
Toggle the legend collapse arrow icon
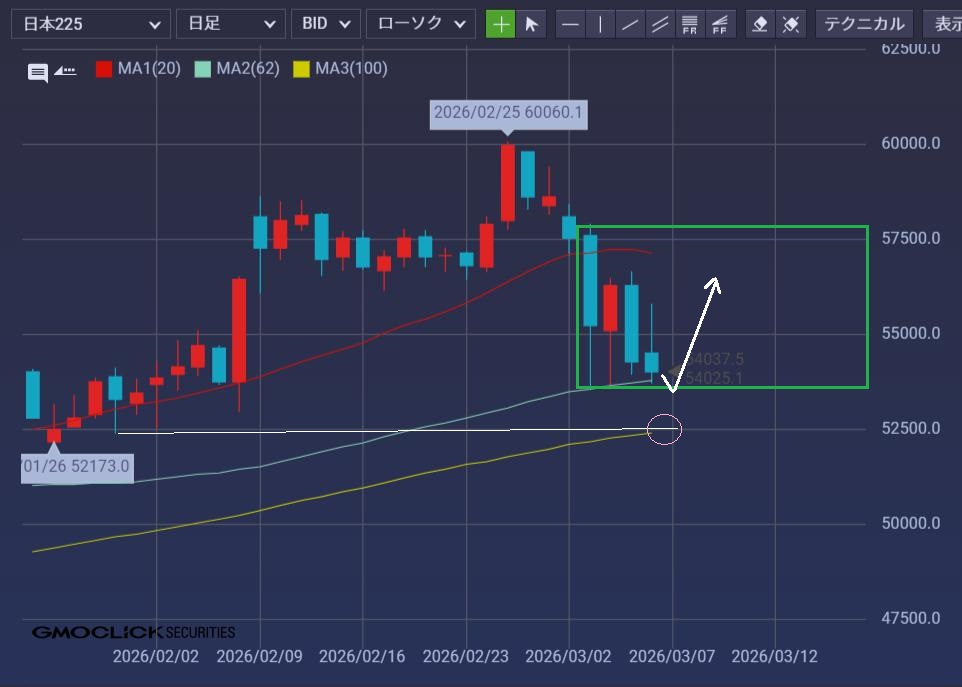point(65,70)
